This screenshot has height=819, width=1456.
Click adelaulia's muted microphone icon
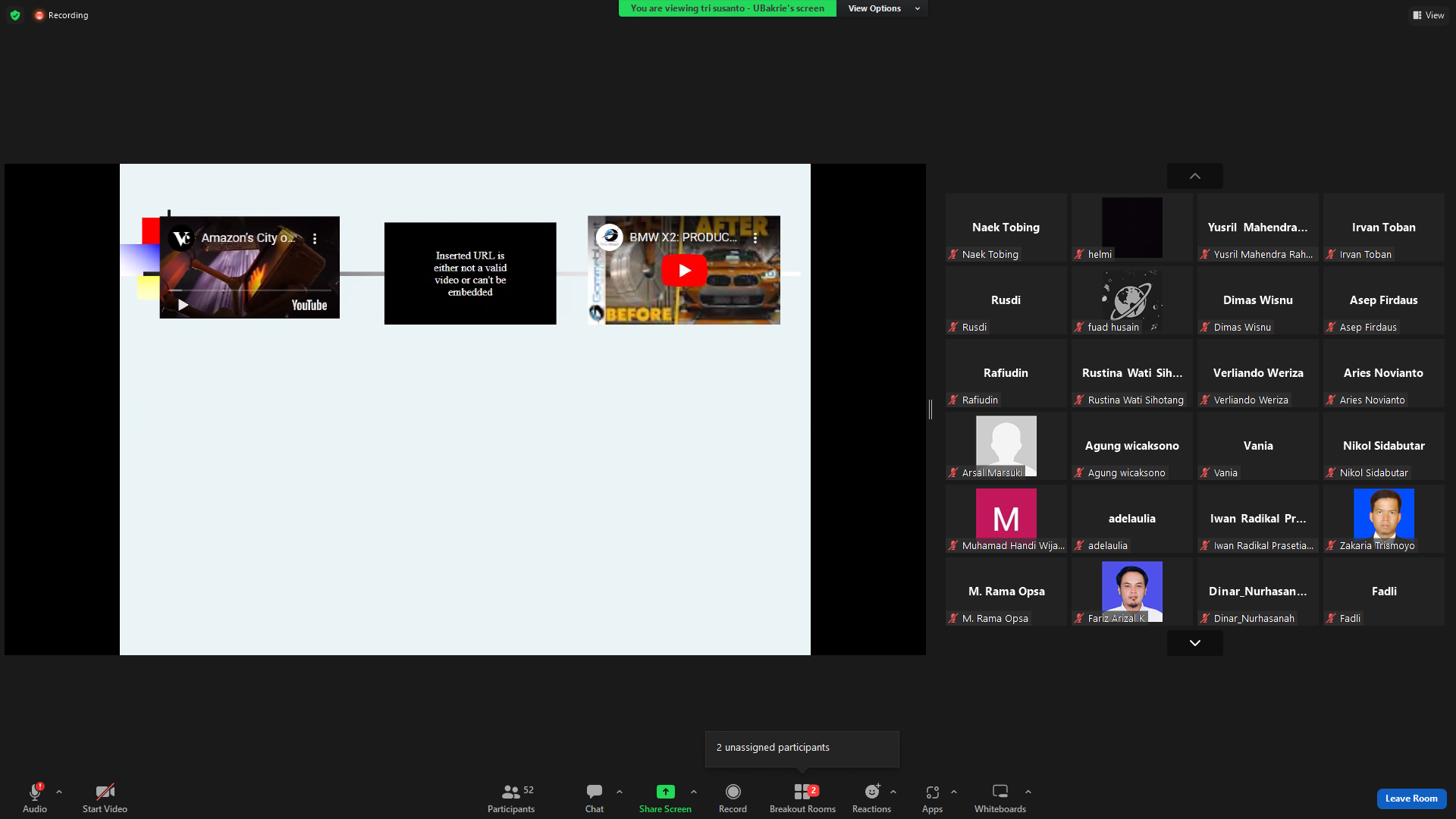click(x=1079, y=545)
